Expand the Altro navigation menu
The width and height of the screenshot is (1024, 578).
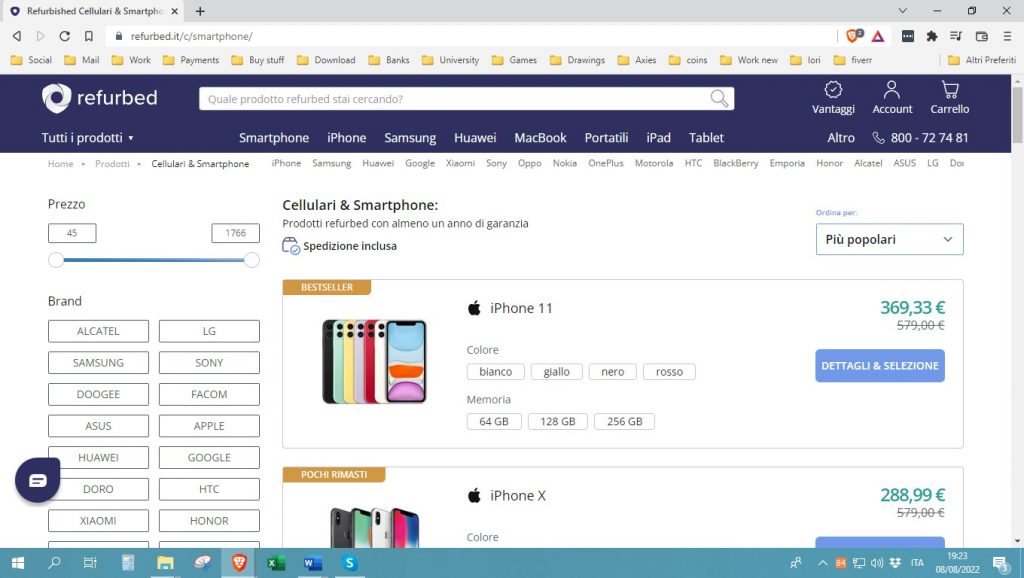pos(841,138)
